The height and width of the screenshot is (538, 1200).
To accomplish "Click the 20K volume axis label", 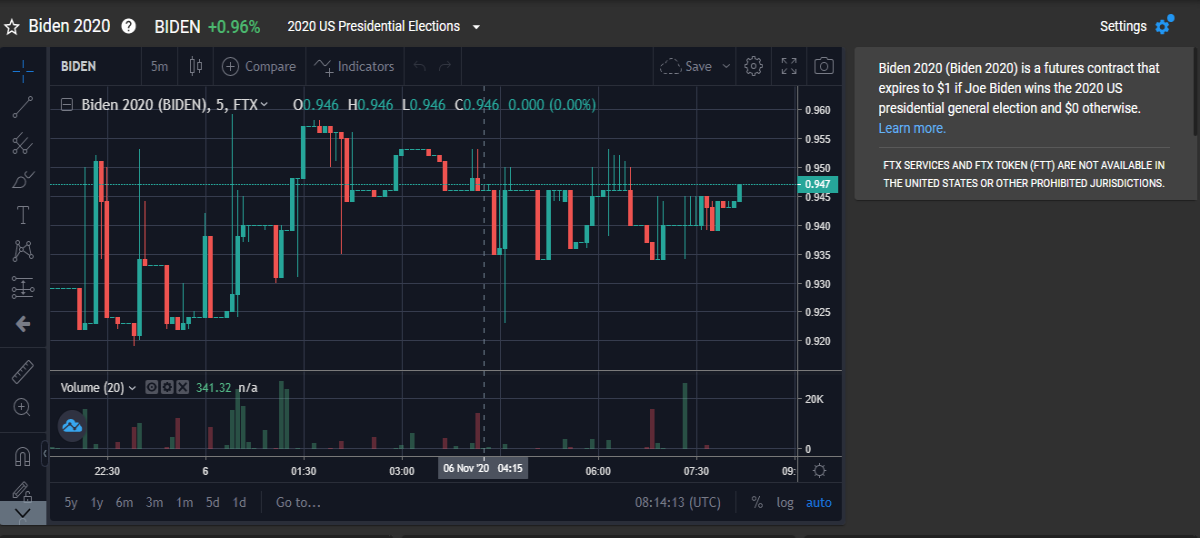I will click(x=814, y=399).
